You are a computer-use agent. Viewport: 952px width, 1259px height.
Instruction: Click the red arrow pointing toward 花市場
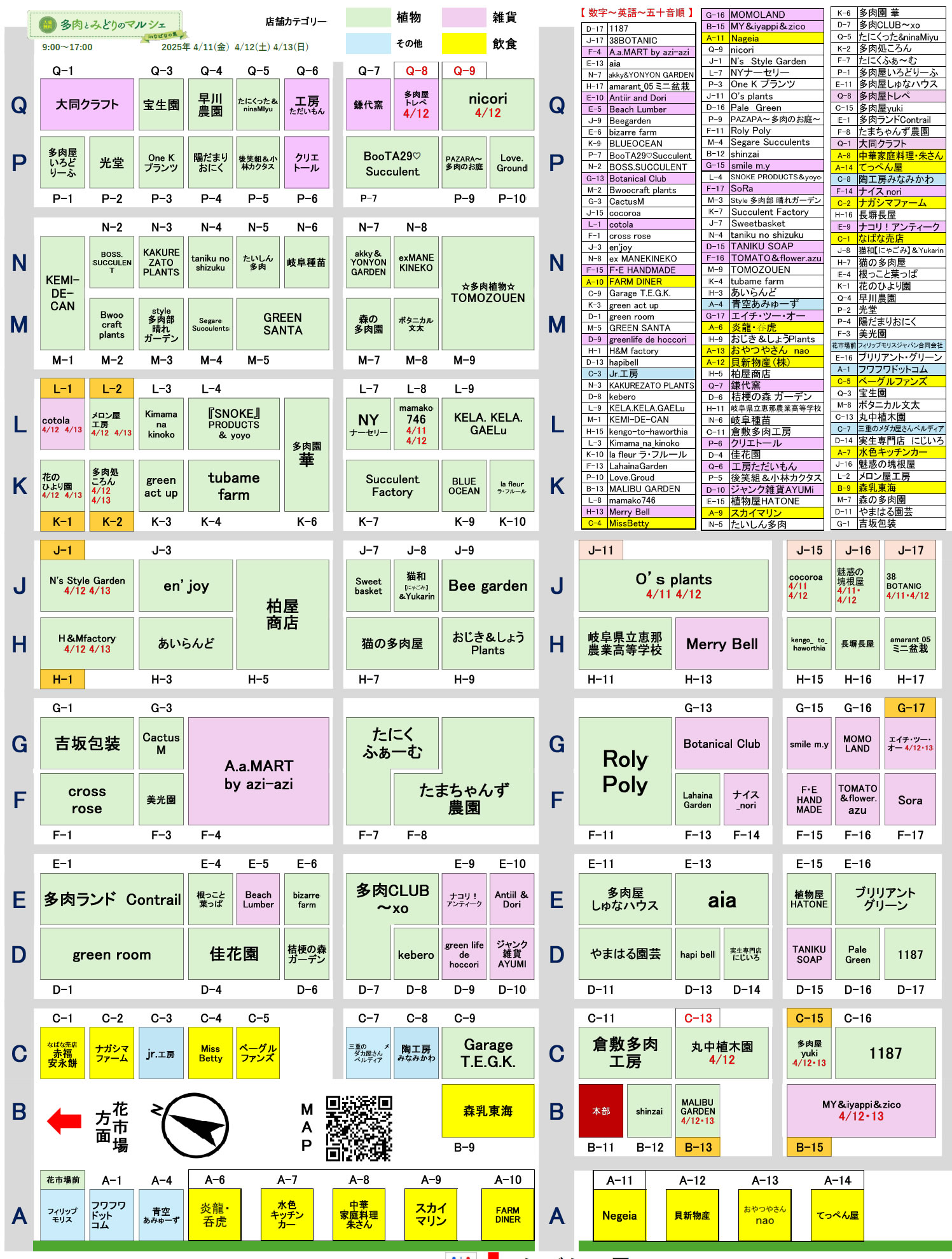click(x=65, y=1121)
